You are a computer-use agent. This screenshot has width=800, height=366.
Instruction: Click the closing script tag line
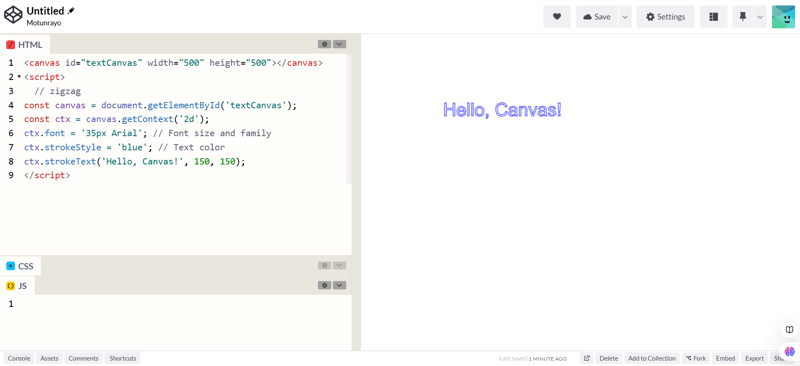(x=47, y=175)
